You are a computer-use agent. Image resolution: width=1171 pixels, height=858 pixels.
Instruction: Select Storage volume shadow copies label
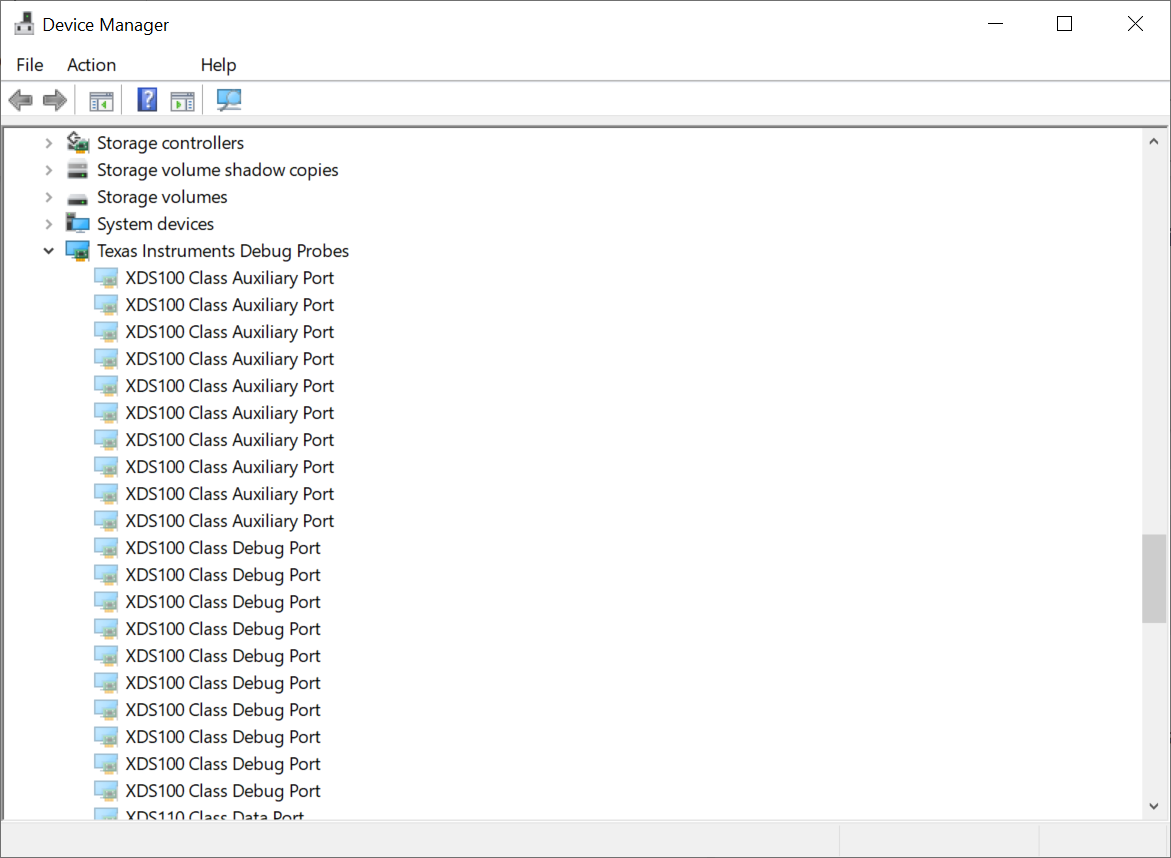tap(217, 170)
